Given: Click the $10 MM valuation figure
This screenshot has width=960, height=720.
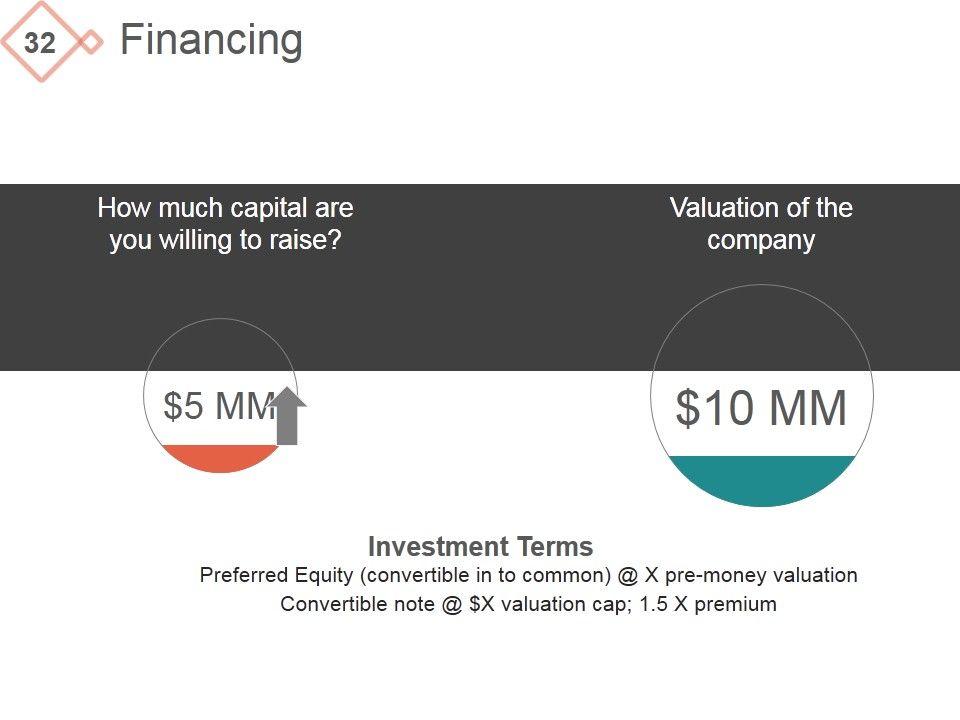Looking at the screenshot, I should coord(761,408).
